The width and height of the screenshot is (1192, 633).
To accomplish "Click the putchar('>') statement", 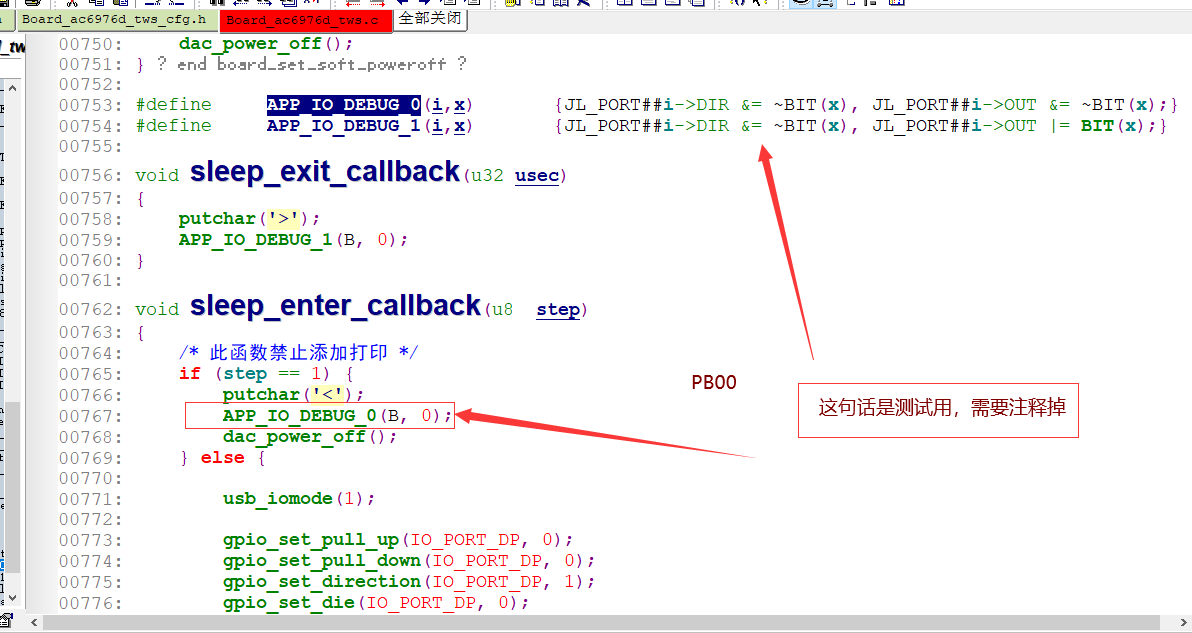I will (x=249, y=219).
